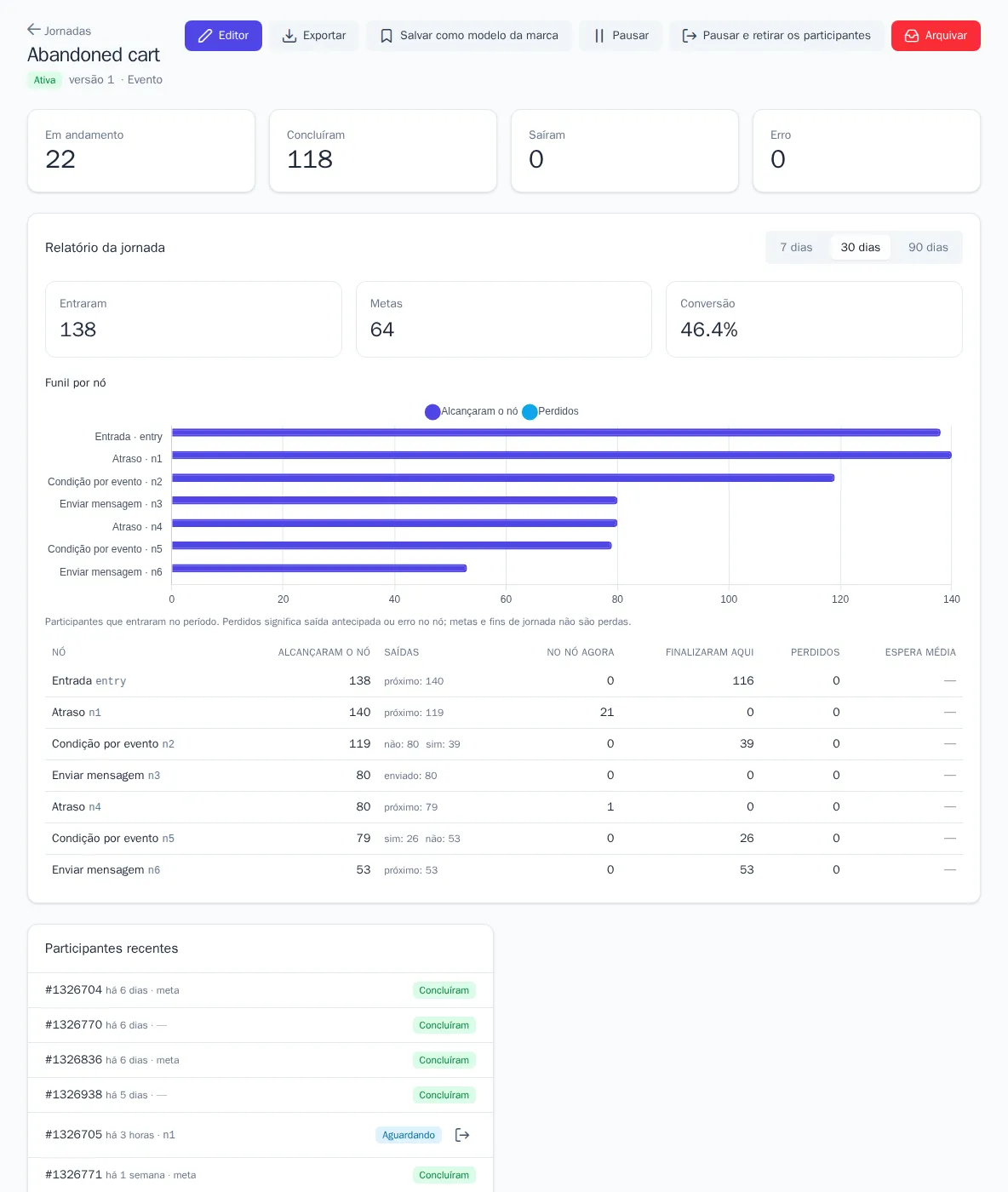Archive the journey with Arquivar

[936, 36]
